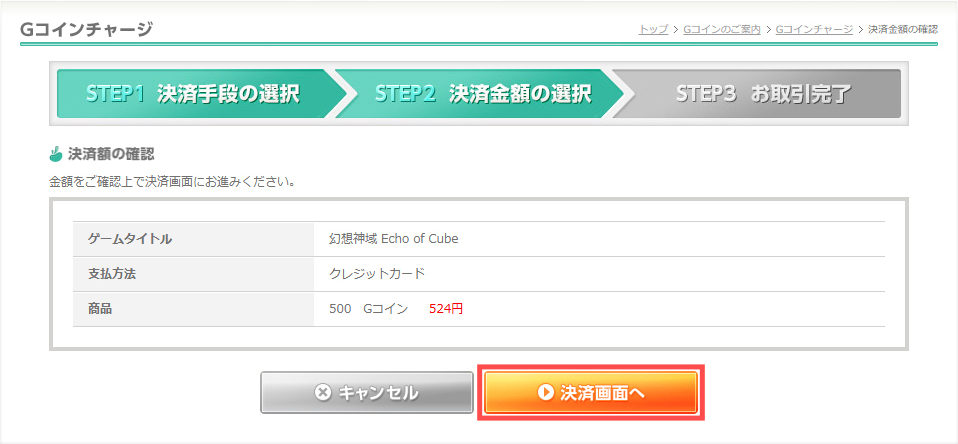Screen dimensions: 958x444
Task: Click the クレジットカード payment method value
Action: click(x=377, y=273)
